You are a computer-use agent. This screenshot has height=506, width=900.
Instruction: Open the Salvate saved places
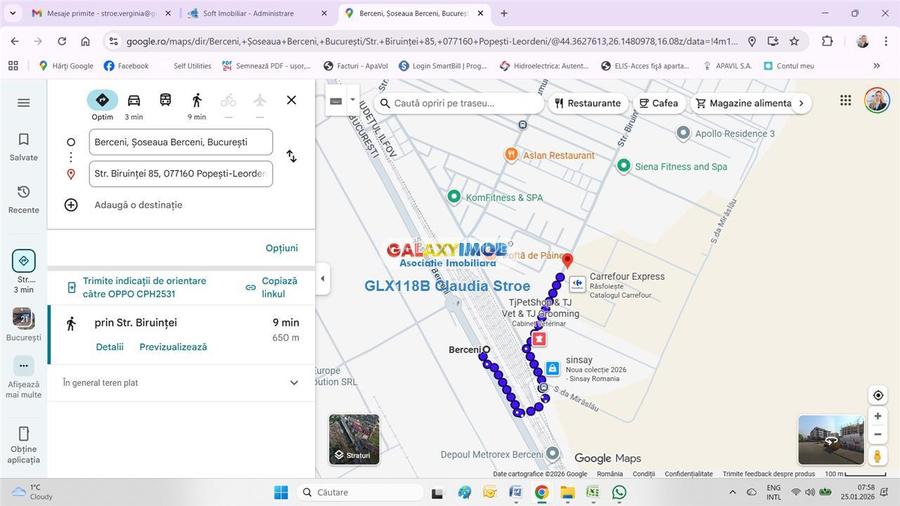(x=24, y=146)
